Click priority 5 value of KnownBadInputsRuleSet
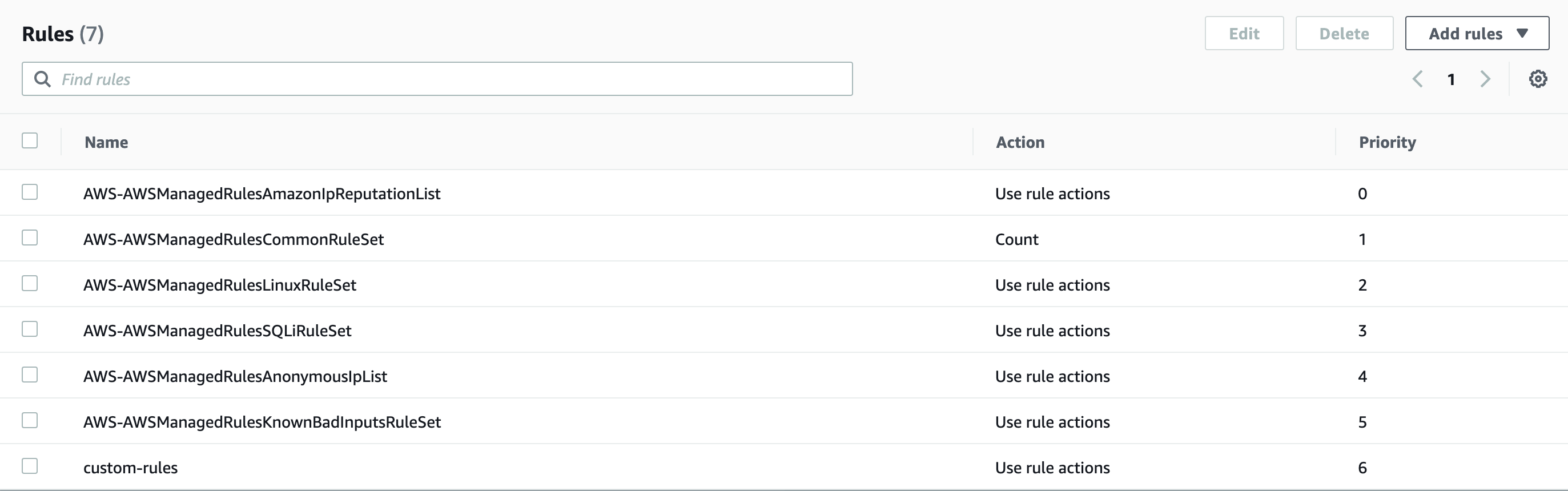Image resolution: width=1568 pixels, height=491 pixels. pyautogui.click(x=1362, y=422)
